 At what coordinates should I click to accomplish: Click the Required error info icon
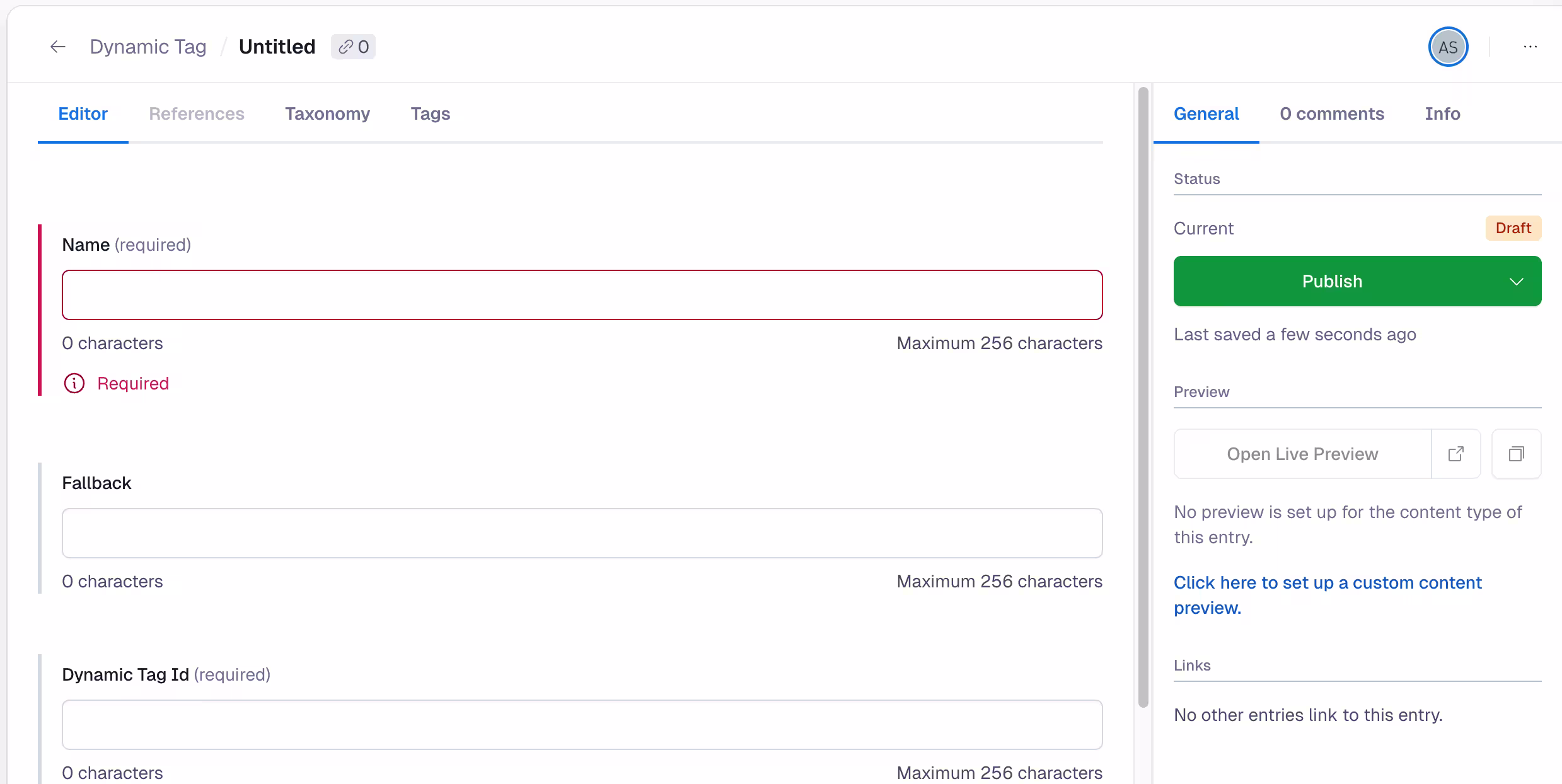[x=74, y=383]
